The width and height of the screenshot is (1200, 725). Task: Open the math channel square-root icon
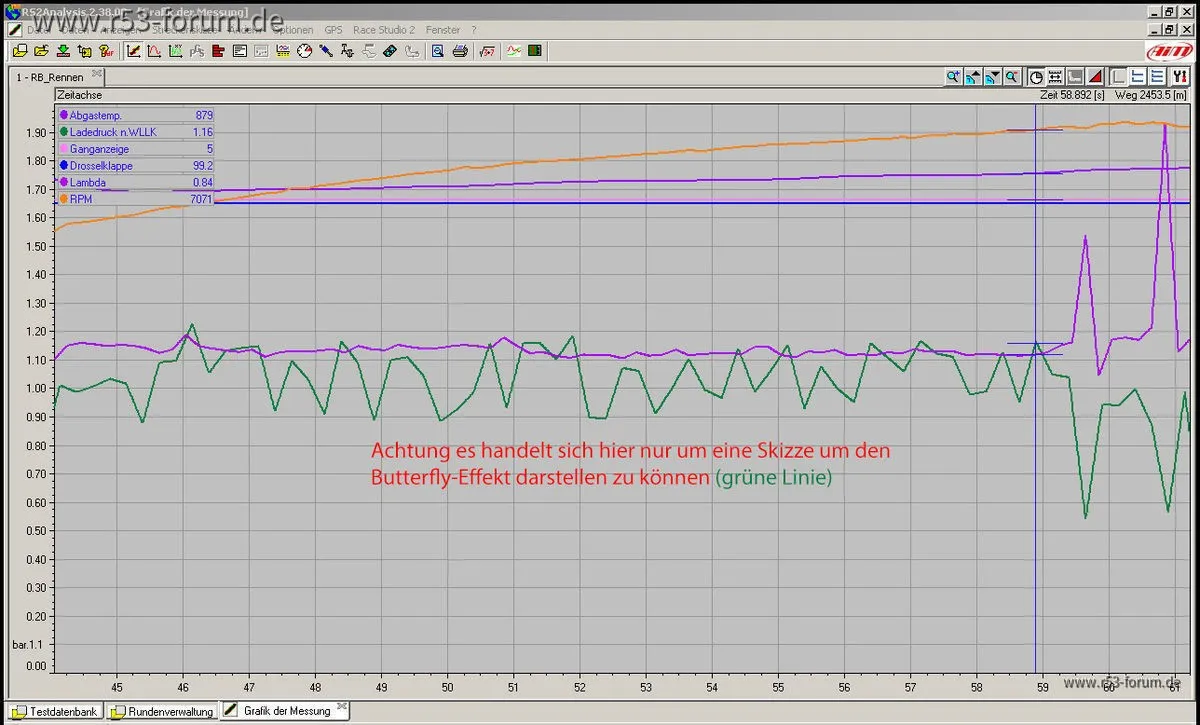coord(486,50)
